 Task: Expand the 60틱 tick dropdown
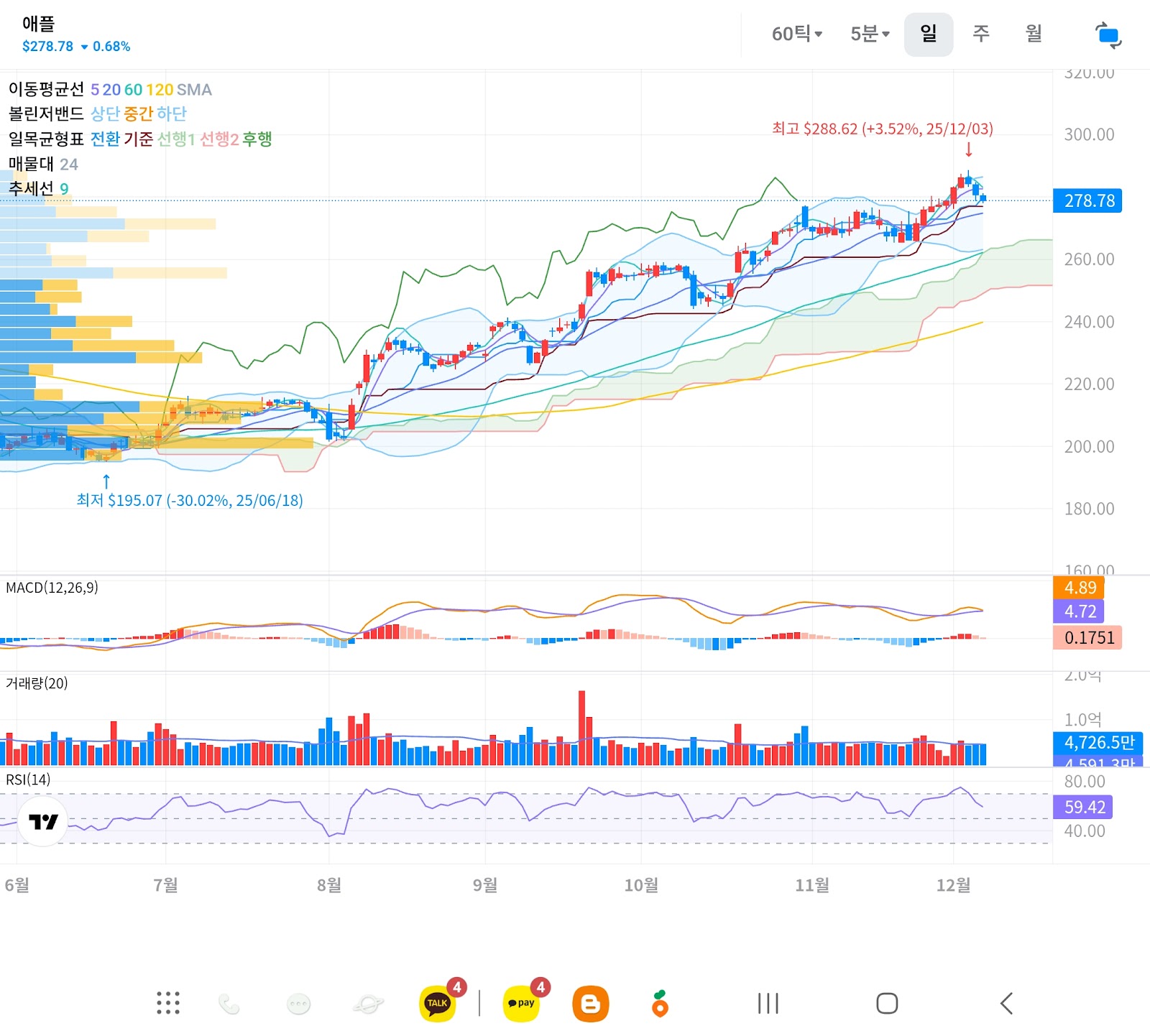(x=796, y=34)
